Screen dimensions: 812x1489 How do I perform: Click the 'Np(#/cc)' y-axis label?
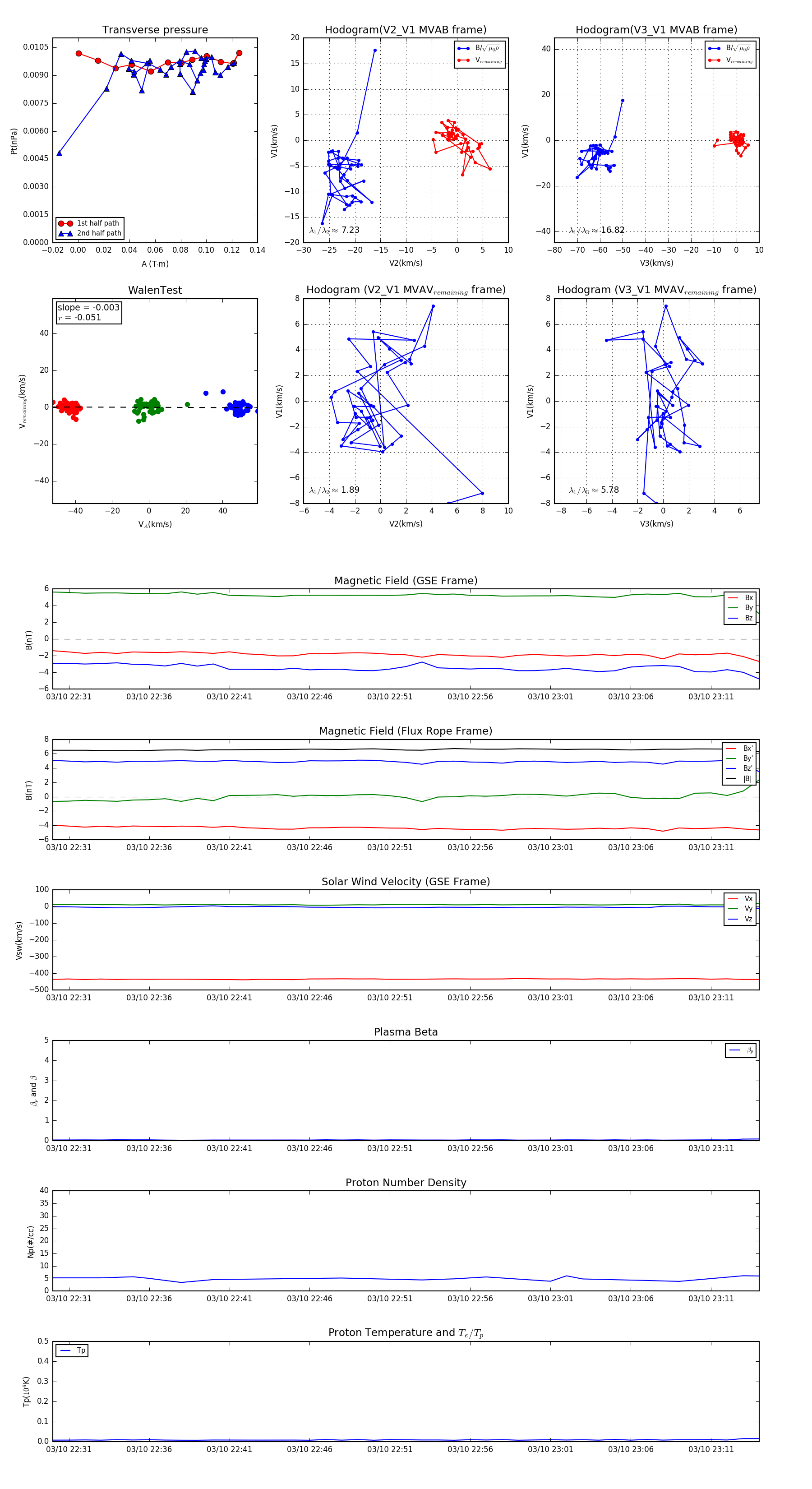pyautogui.click(x=31, y=1241)
